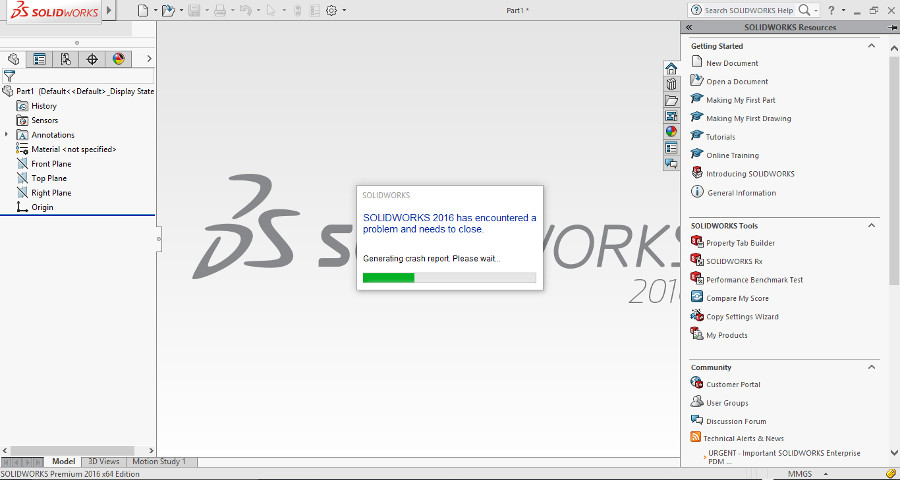Click the Save toolbar icon
The image size is (900, 480).
pyautogui.click(x=194, y=10)
